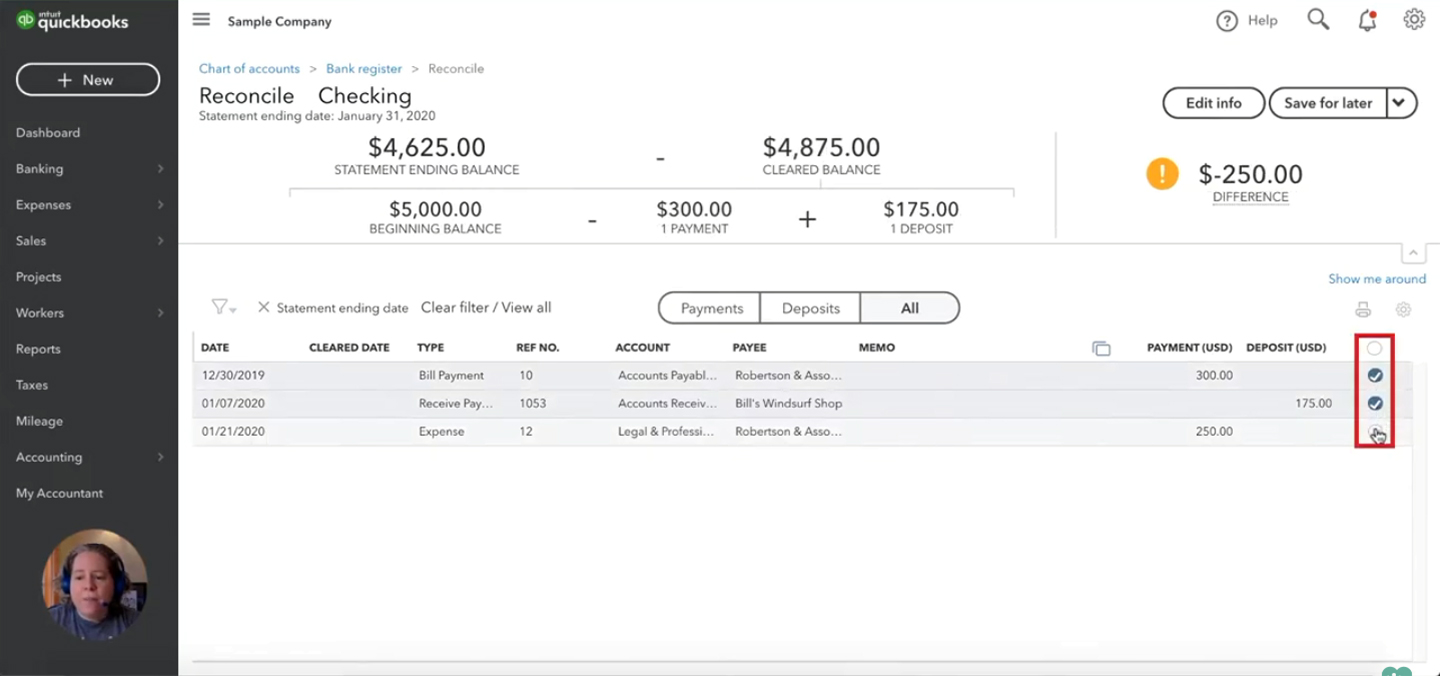Sort by the TYPE column header
The width and height of the screenshot is (1440, 676).
click(430, 348)
